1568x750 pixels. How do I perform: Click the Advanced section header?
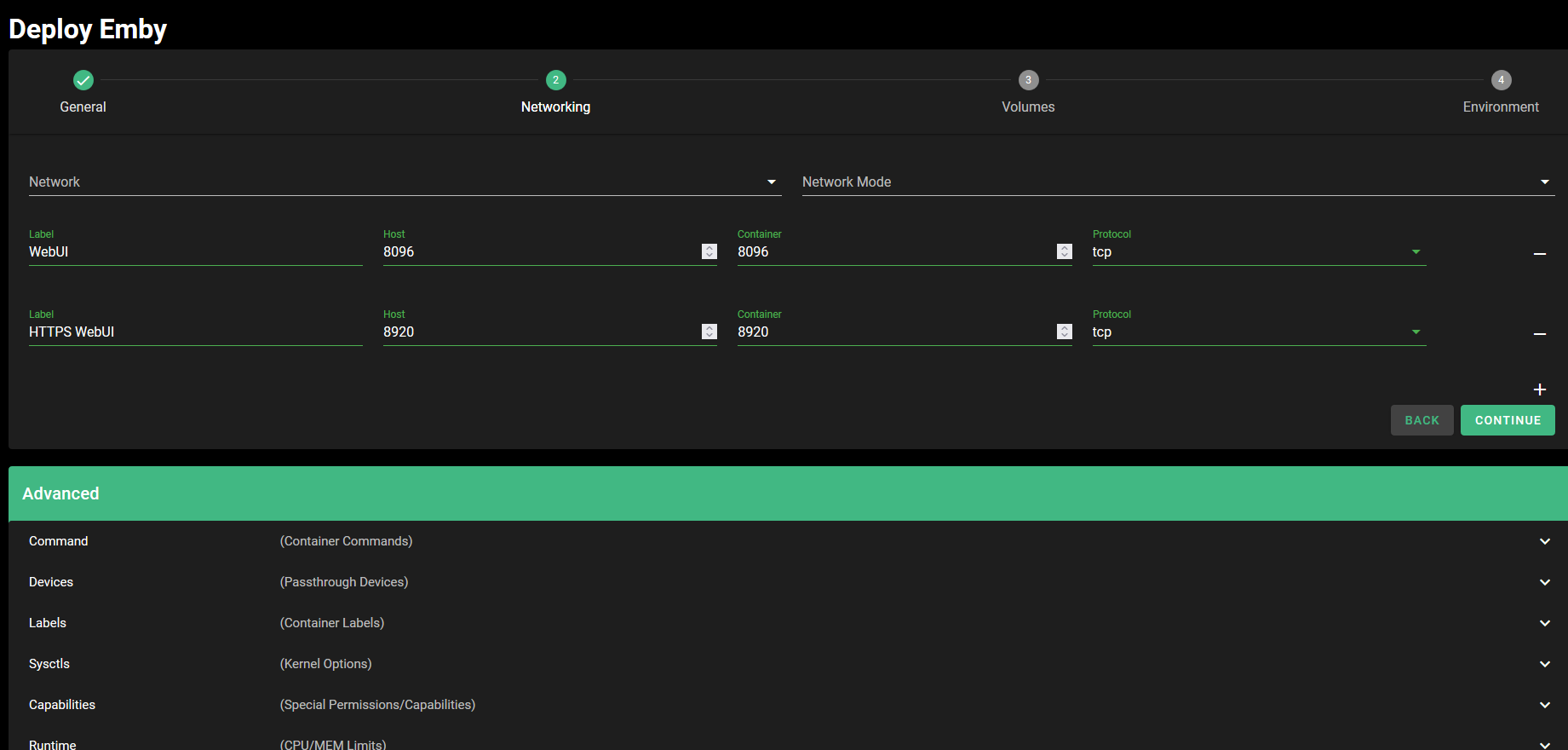click(x=788, y=493)
